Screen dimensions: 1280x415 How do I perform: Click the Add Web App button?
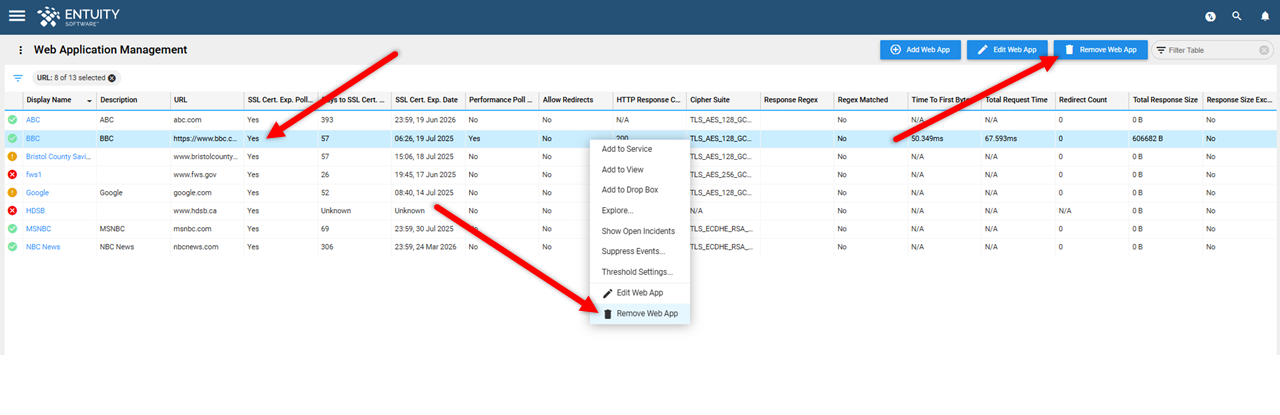coord(920,49)
